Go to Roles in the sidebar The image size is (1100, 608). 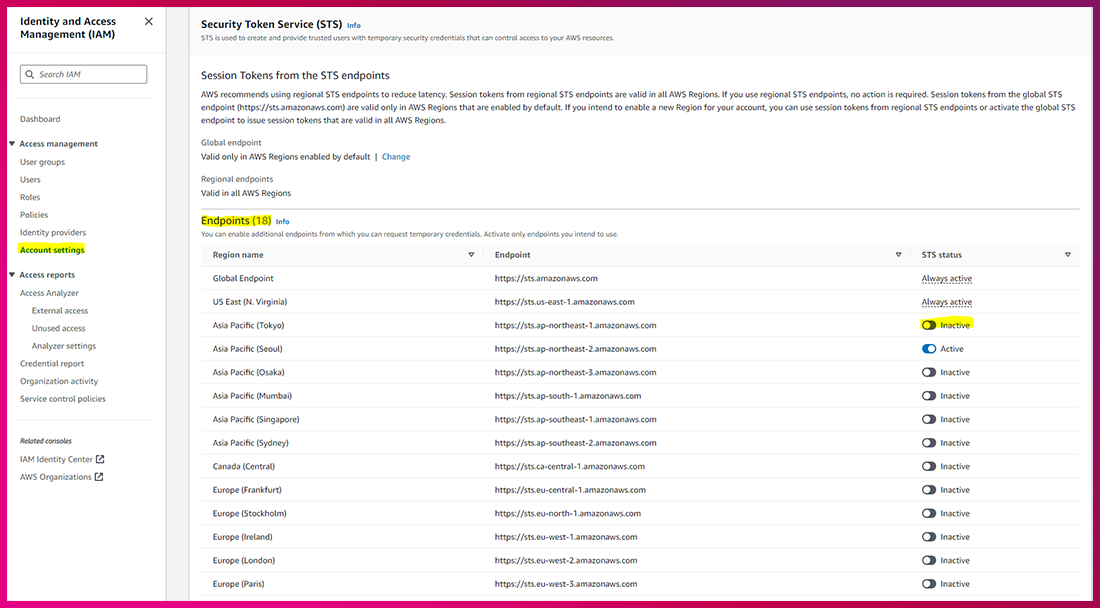pos(30,197)
